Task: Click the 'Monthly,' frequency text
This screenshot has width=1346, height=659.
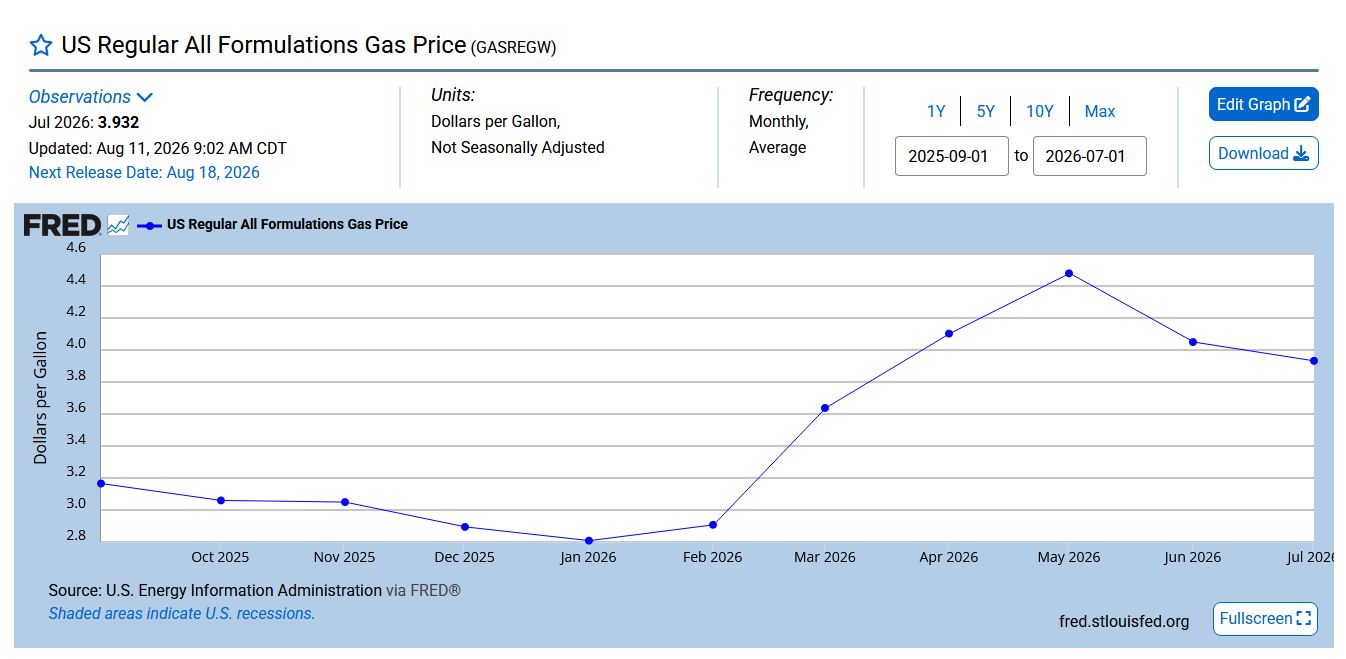Action: [779, 121]
